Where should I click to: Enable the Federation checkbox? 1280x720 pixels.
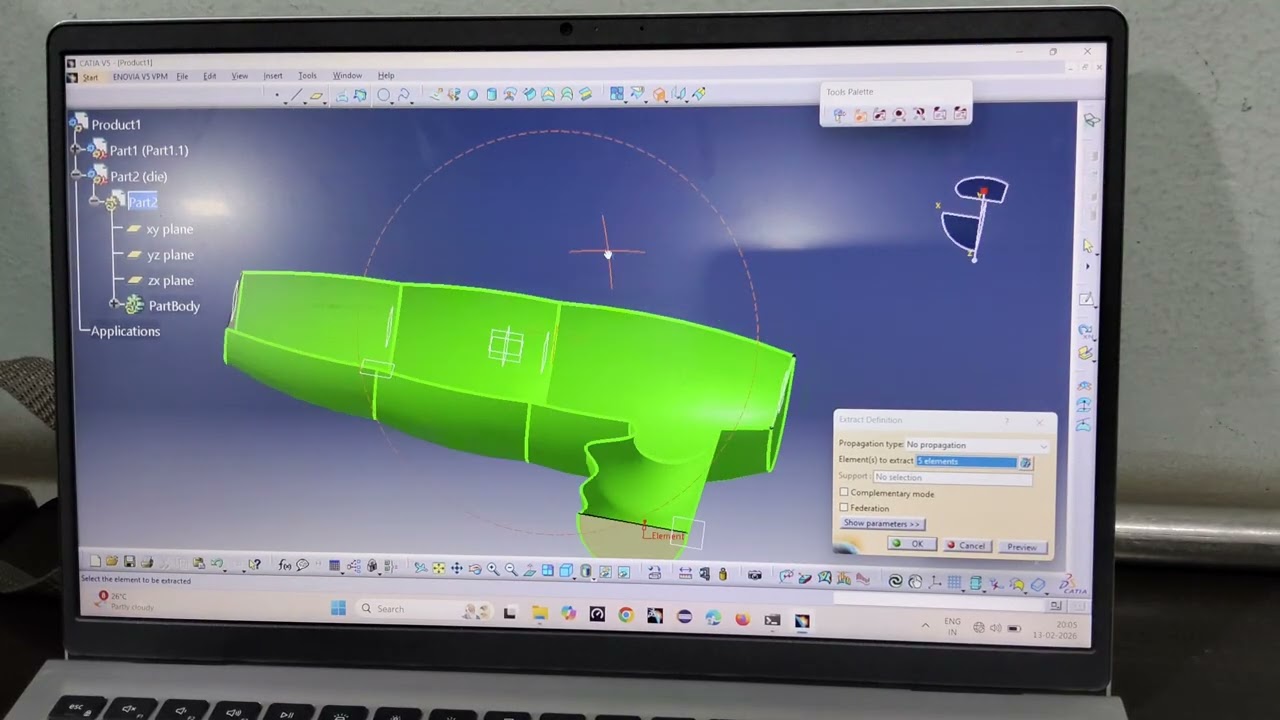(x=844, y=508)
